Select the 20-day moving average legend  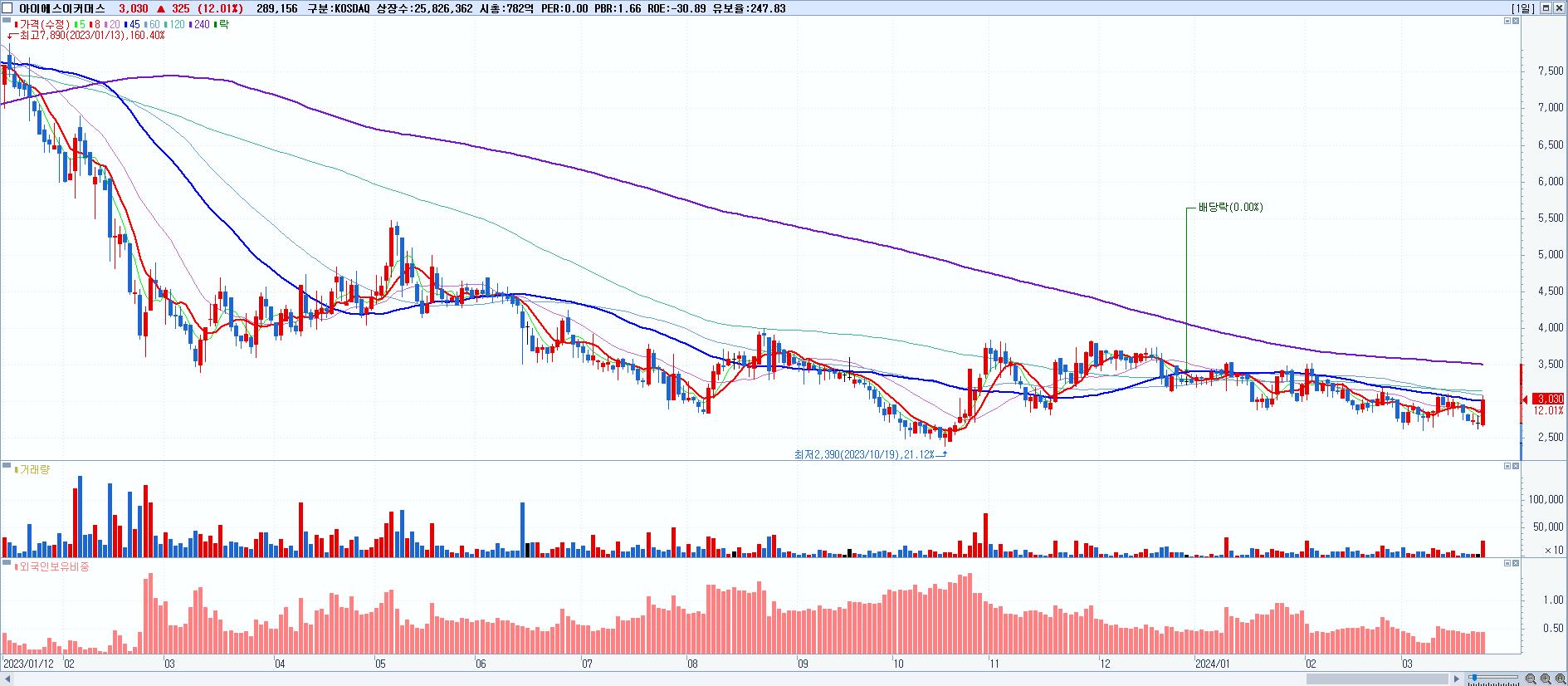pyautogui.click(x=112, y=25)
